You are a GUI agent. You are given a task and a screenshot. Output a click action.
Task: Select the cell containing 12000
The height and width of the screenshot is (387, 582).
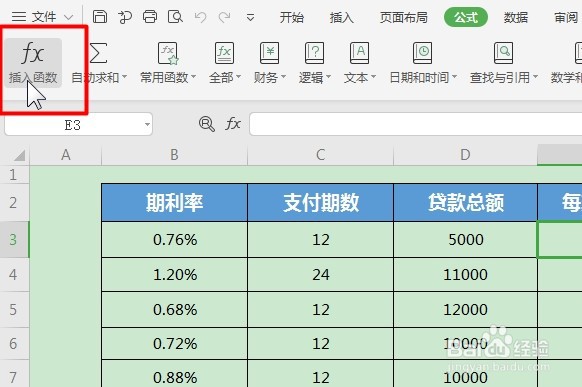(x=465, y=309)
